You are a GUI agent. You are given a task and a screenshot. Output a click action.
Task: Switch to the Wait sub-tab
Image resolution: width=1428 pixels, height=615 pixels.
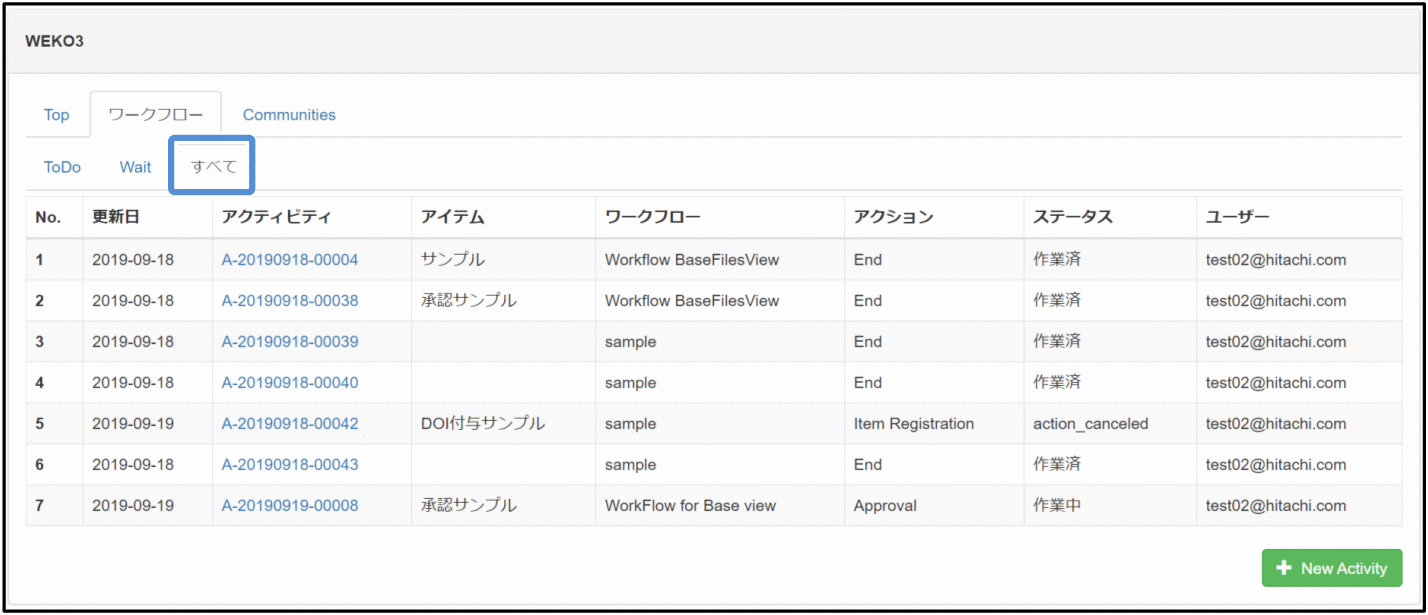[x=135, y=167]
